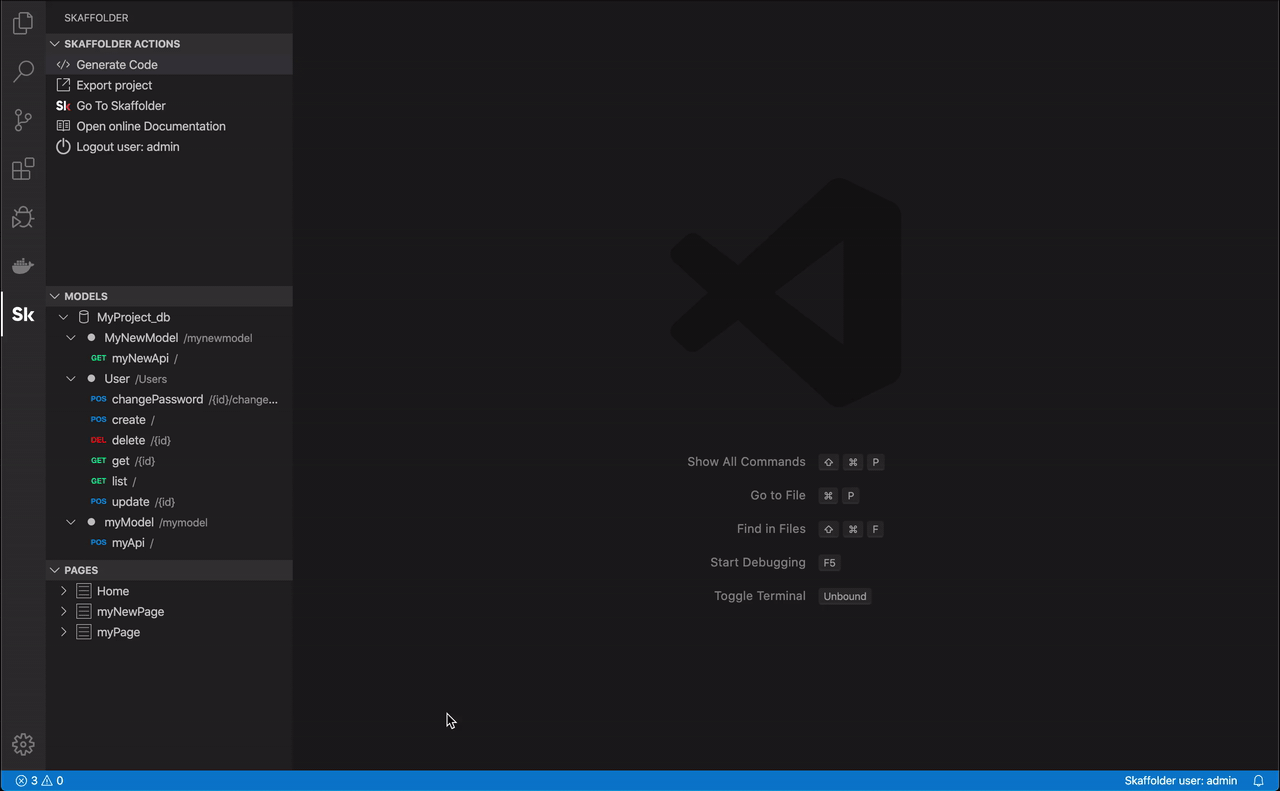
Task: Click Export project
Action: pyautogui.click(x=113, y=85)
